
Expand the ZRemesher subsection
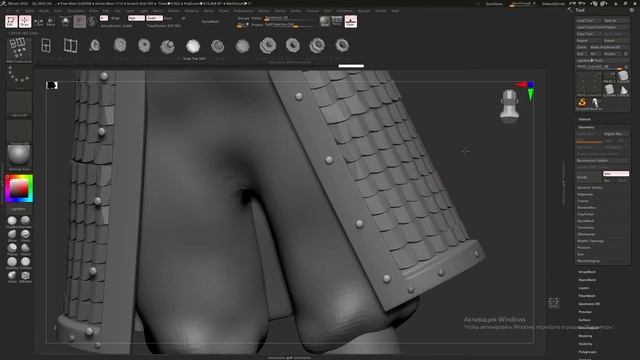click(x=586, y=234)
